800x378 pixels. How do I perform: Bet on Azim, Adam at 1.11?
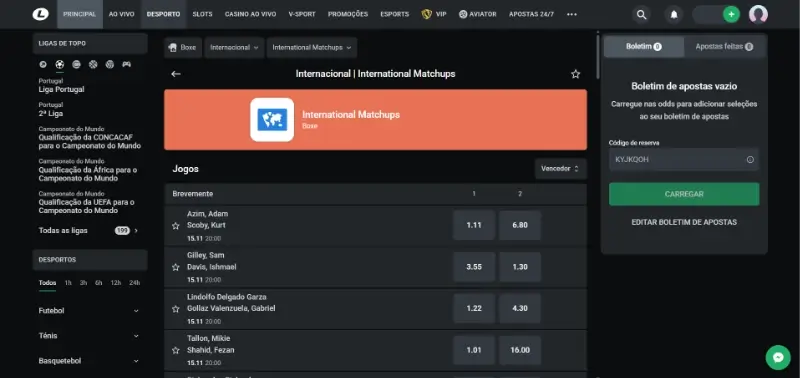(x=474, y=225)
